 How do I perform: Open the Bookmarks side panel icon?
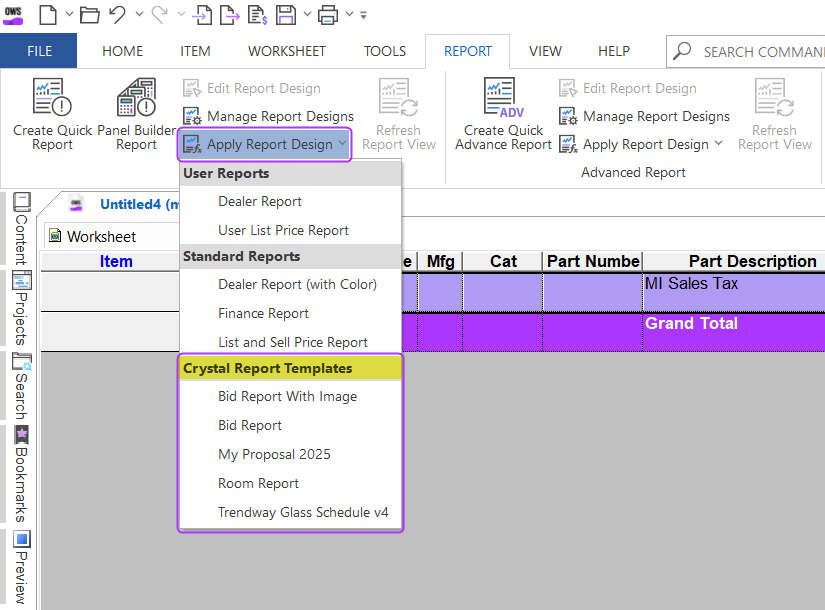(x=22, y=435)
